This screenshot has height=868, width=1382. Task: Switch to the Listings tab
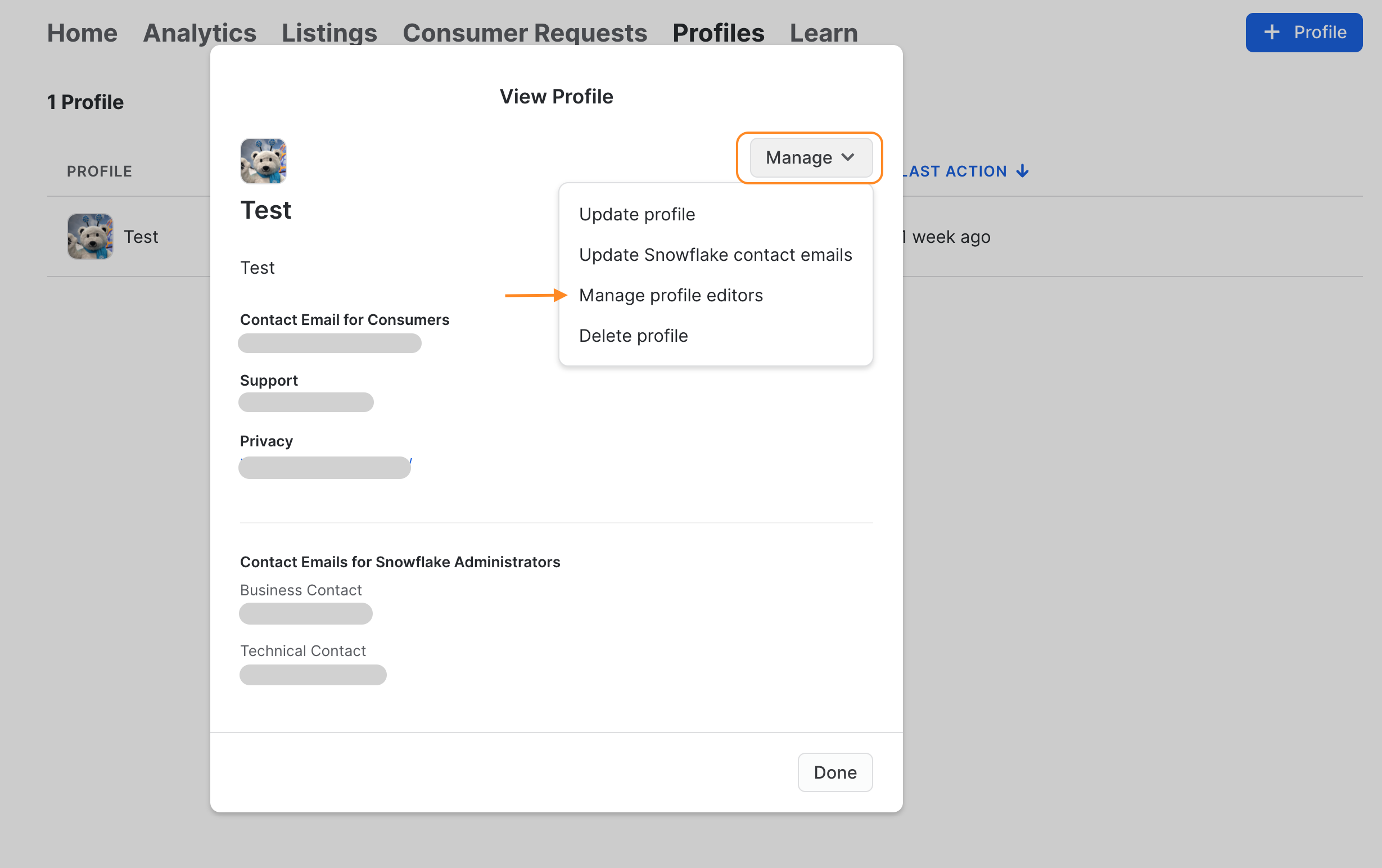[329, 33]
